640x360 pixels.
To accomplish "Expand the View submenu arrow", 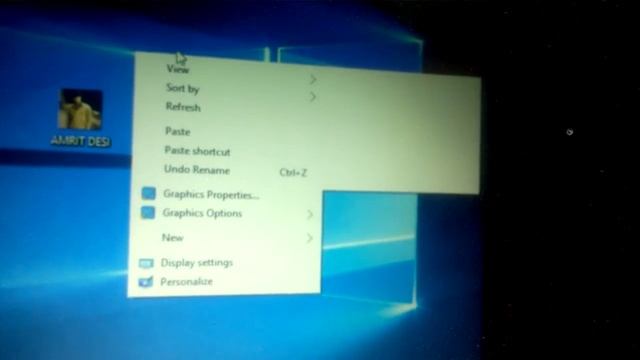I will tap(313, 79).
